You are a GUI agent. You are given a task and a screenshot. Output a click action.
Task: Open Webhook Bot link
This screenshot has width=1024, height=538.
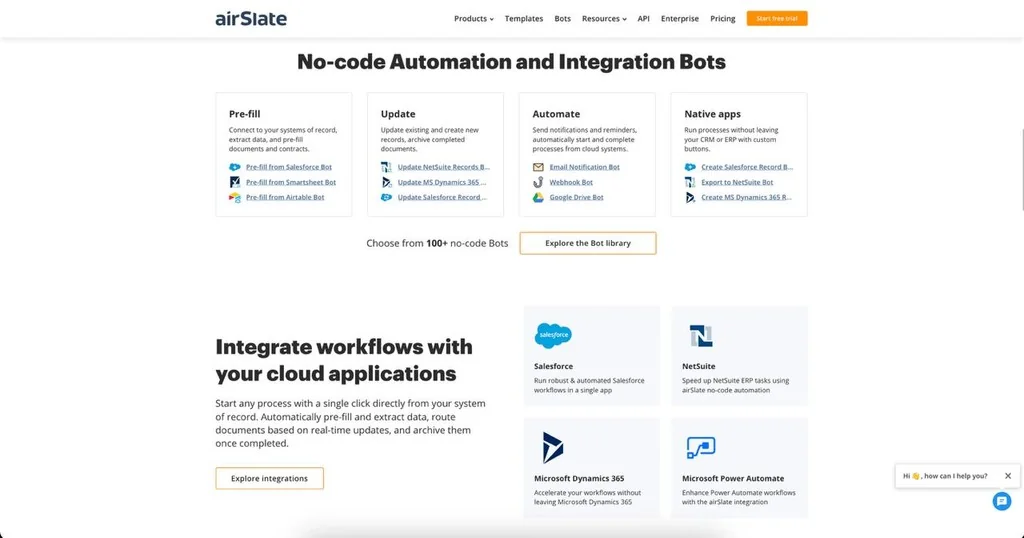click(571, 182)
